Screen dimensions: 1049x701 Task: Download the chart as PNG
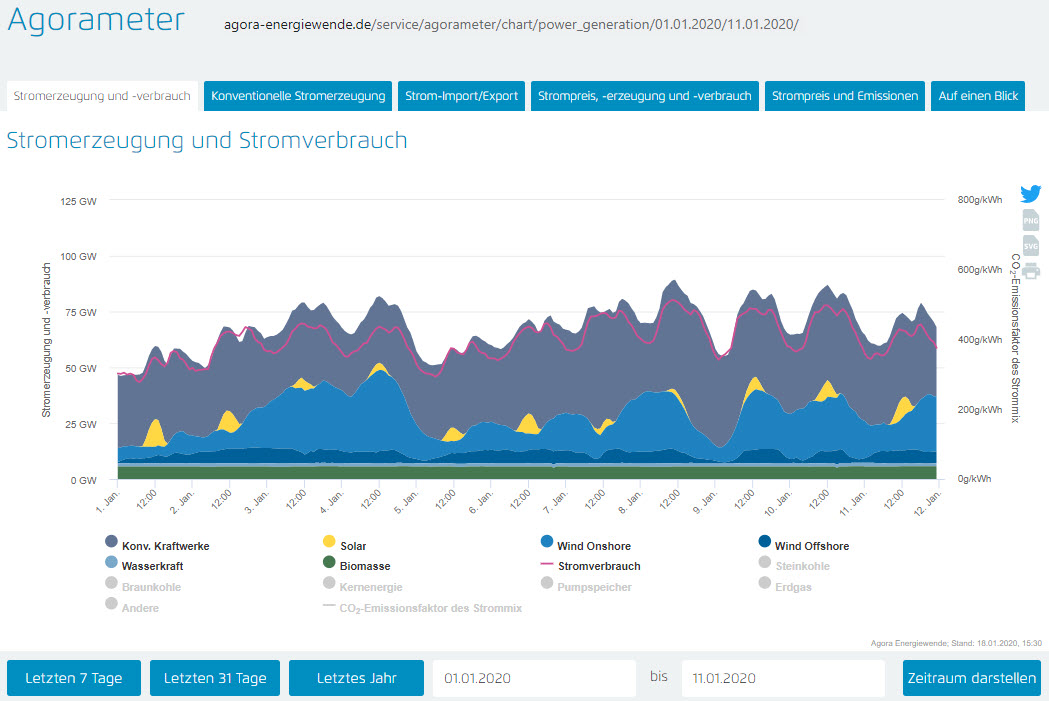[1030, 220]
